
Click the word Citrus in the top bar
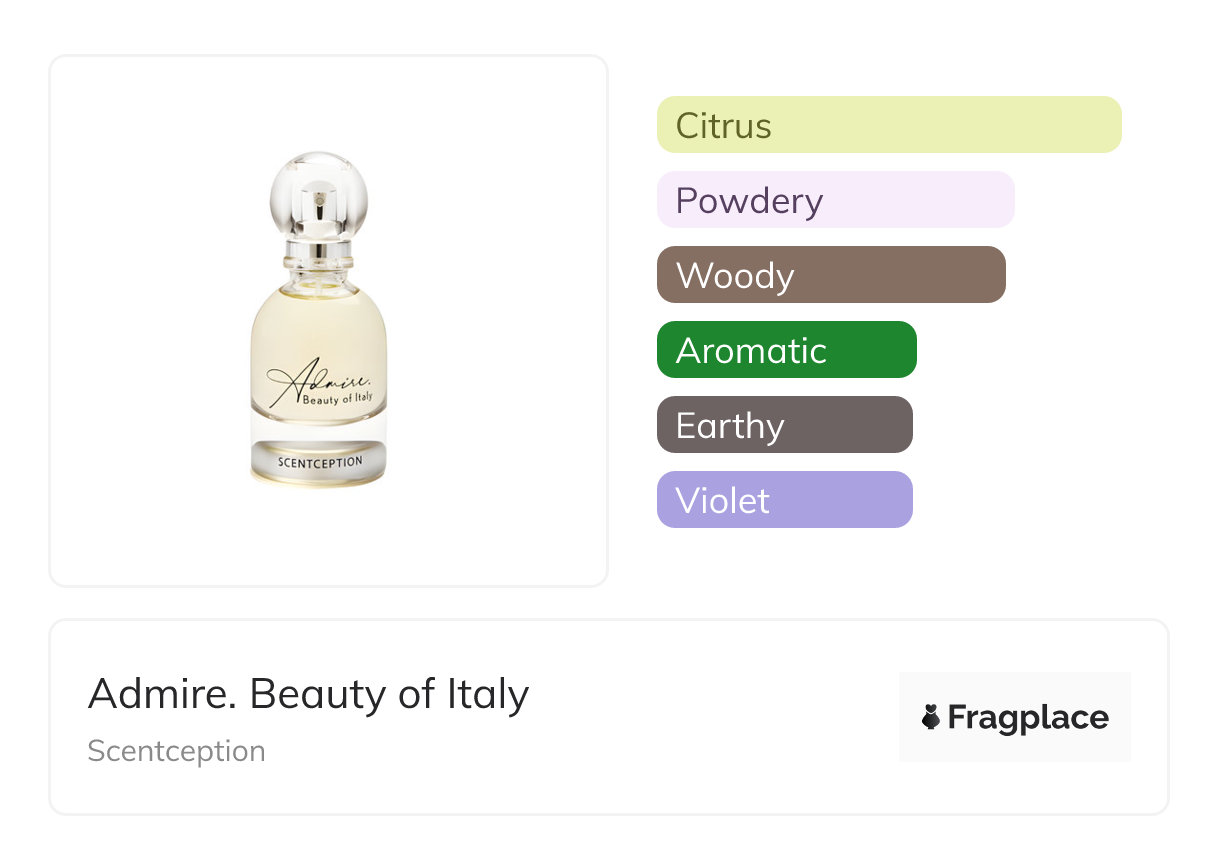click(723, 126)
